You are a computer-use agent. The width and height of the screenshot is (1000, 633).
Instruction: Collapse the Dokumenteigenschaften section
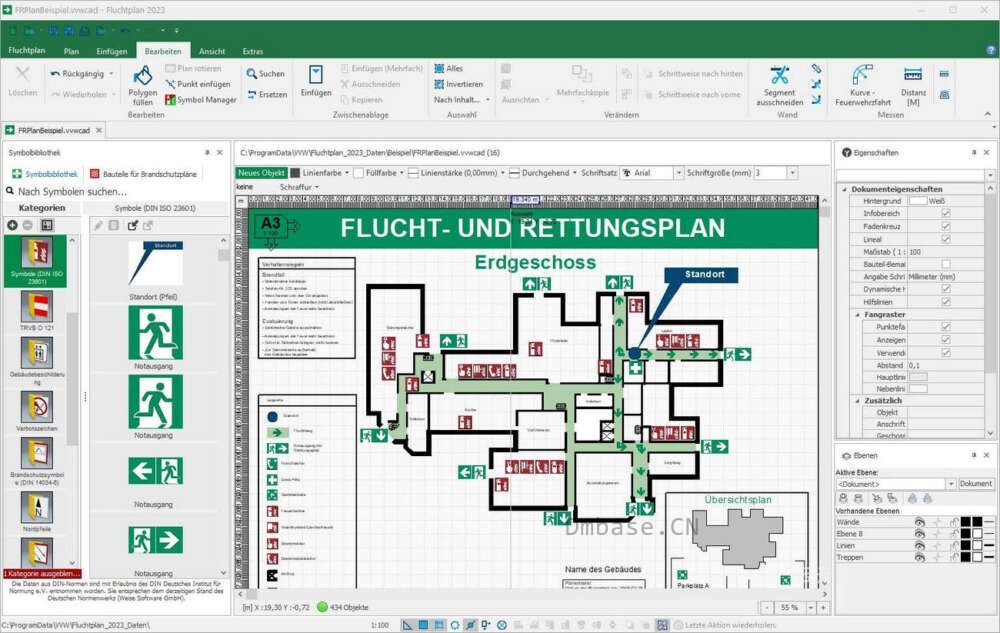coord(844,189)
